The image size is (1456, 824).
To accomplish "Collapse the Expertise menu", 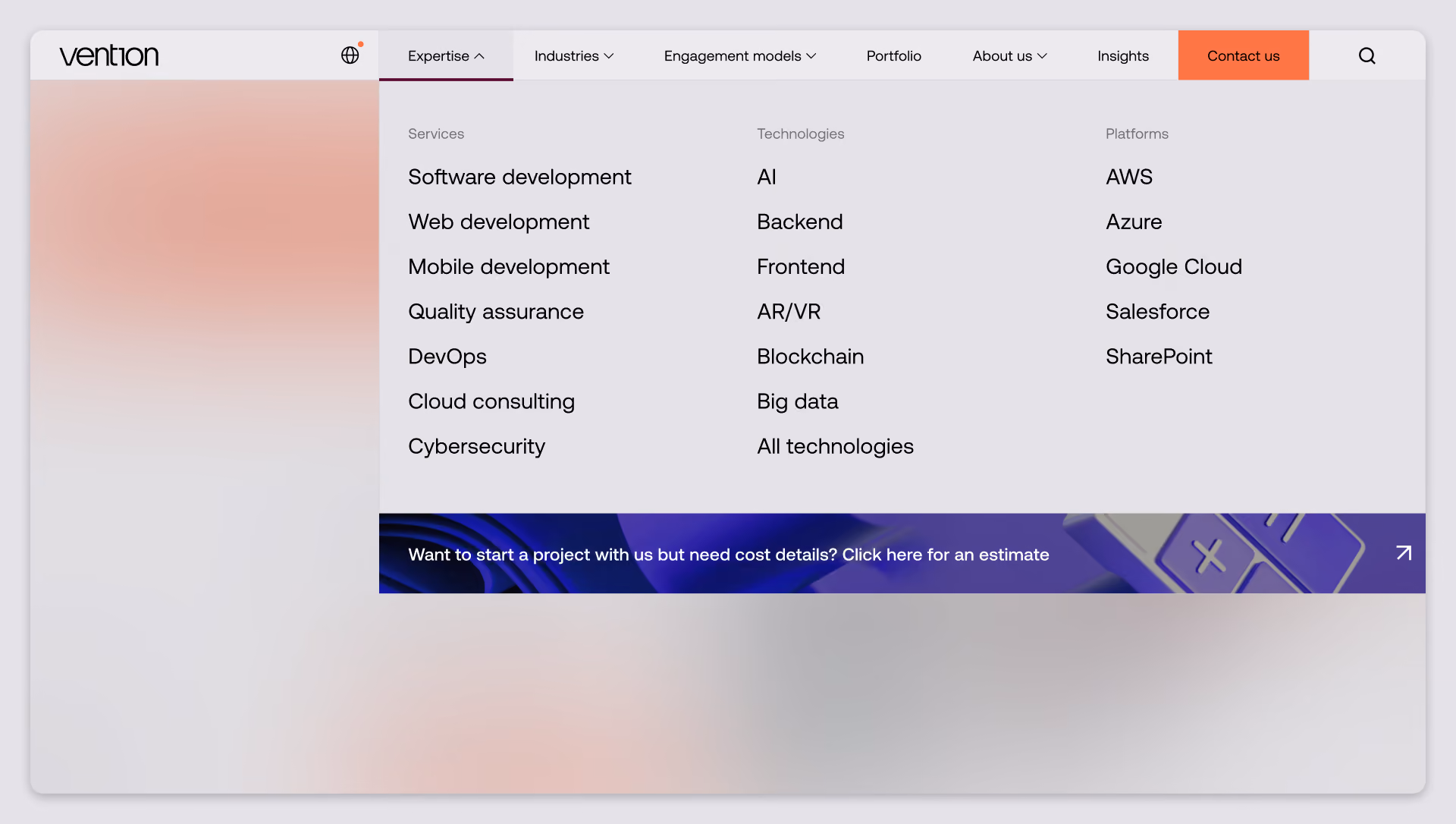I will (x=446, y=55).
